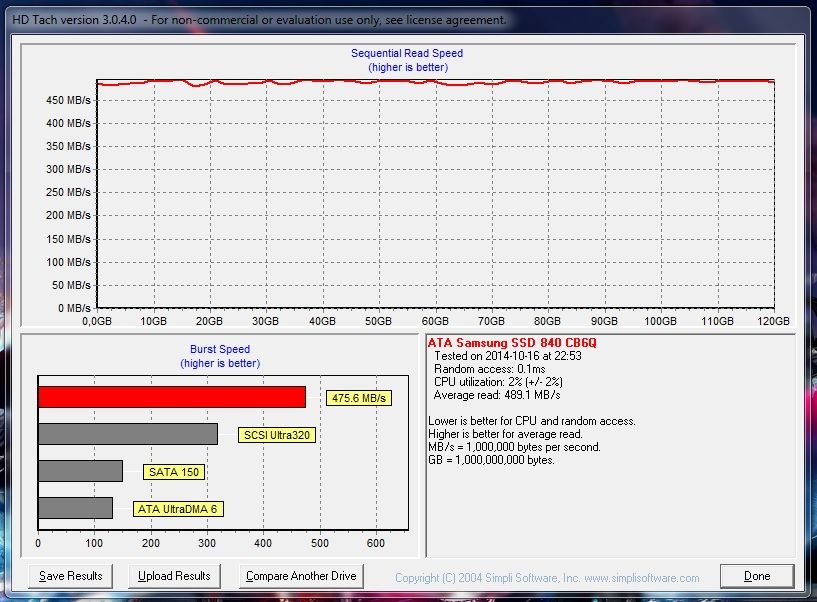
Task: Click the 120GB axis label
Action: pos(773,321)
